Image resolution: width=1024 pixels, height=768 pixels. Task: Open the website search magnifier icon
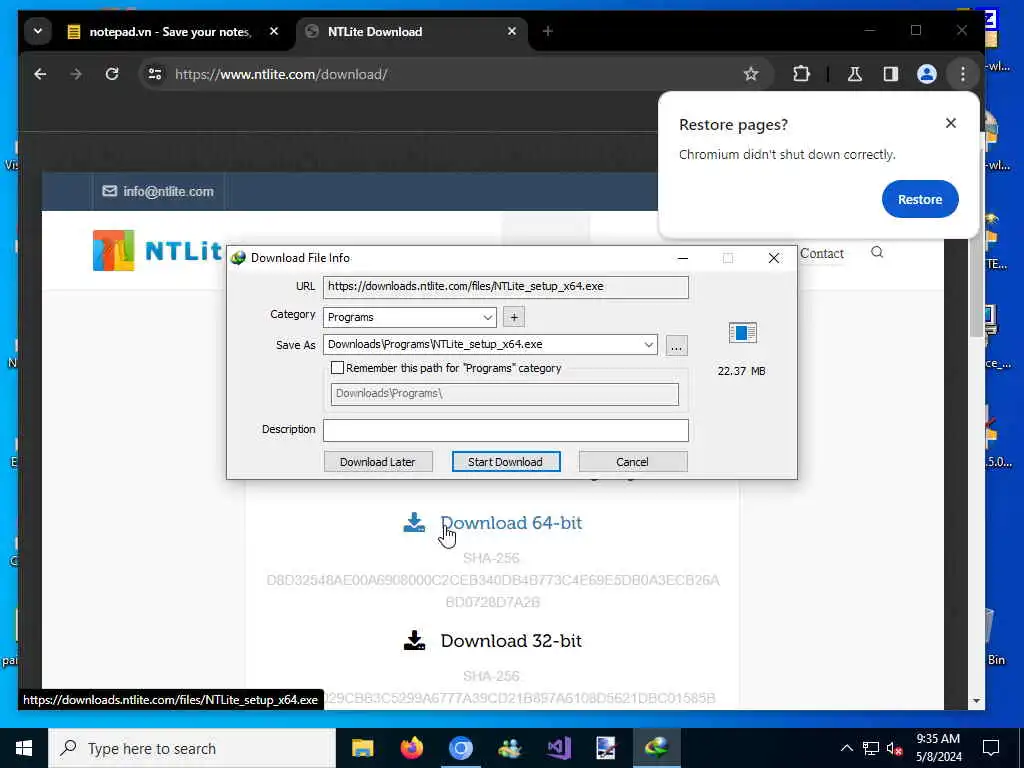click(x=877, y=252)
